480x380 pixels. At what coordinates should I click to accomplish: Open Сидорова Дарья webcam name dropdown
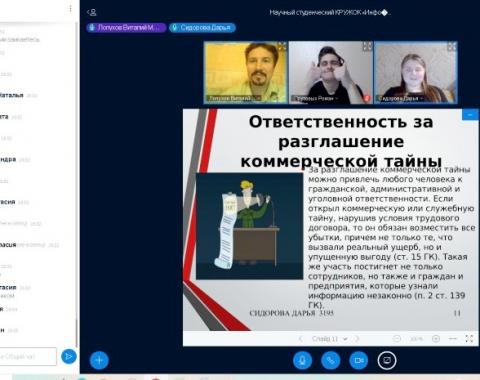pos(401,98)
